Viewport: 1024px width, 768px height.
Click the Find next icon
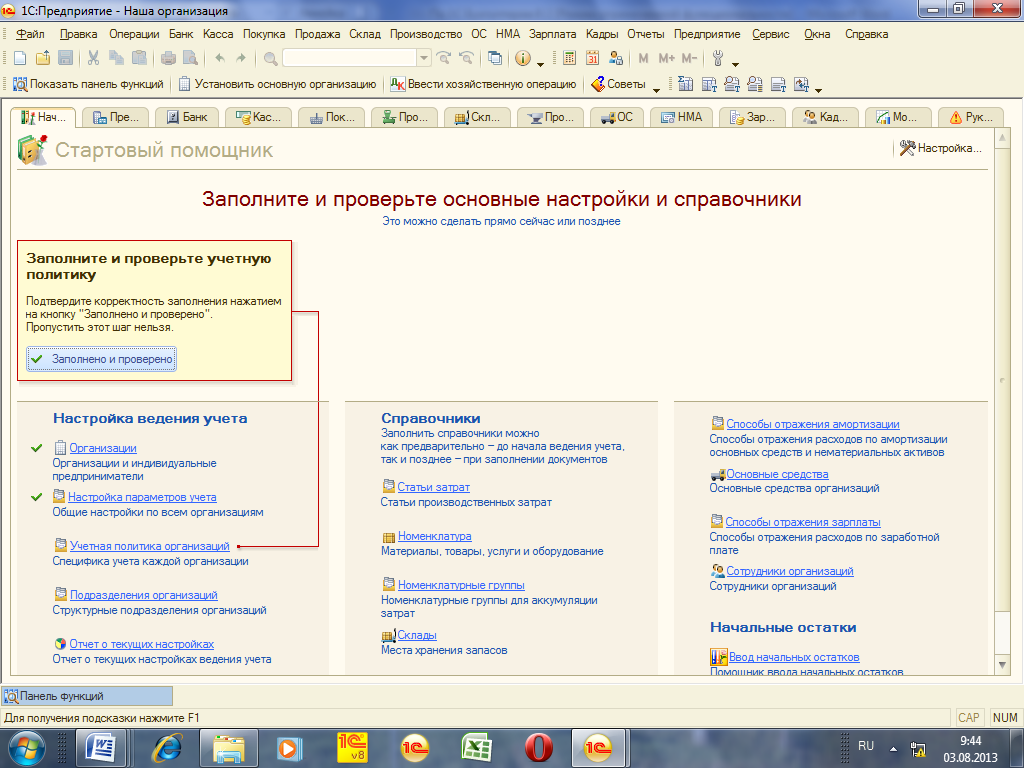click(444, 58)
